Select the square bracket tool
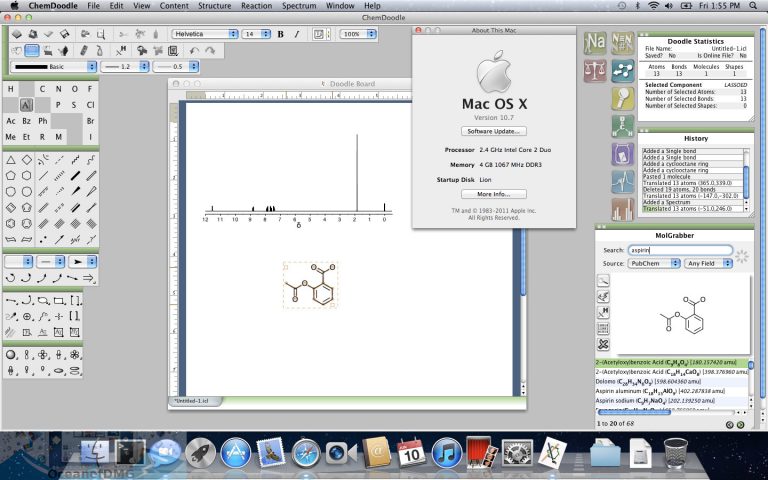This screenshot has width=768, height=480. (x=74, y=300)
